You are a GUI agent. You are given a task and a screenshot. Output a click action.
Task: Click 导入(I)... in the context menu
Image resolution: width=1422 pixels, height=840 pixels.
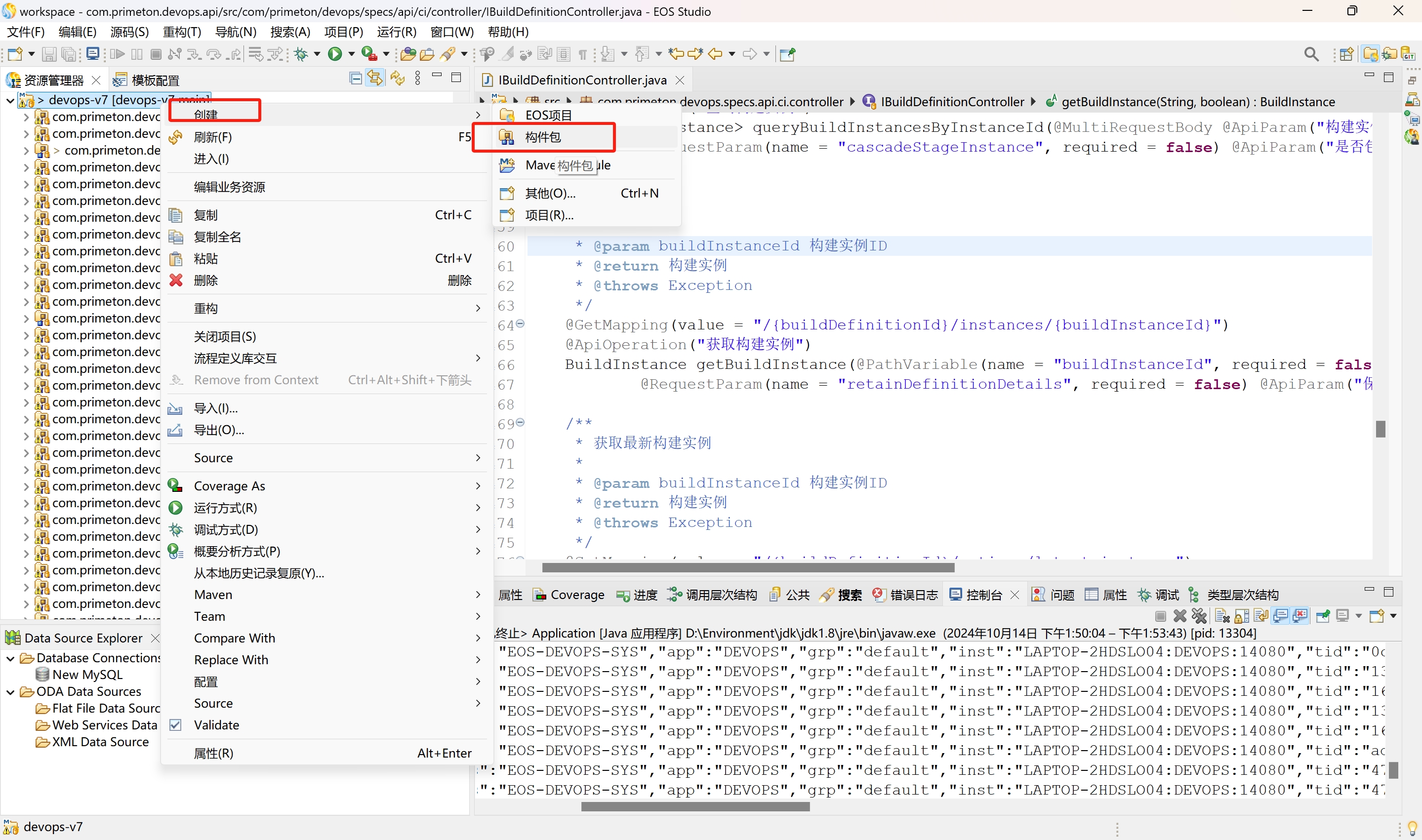[x=216, y=408]
